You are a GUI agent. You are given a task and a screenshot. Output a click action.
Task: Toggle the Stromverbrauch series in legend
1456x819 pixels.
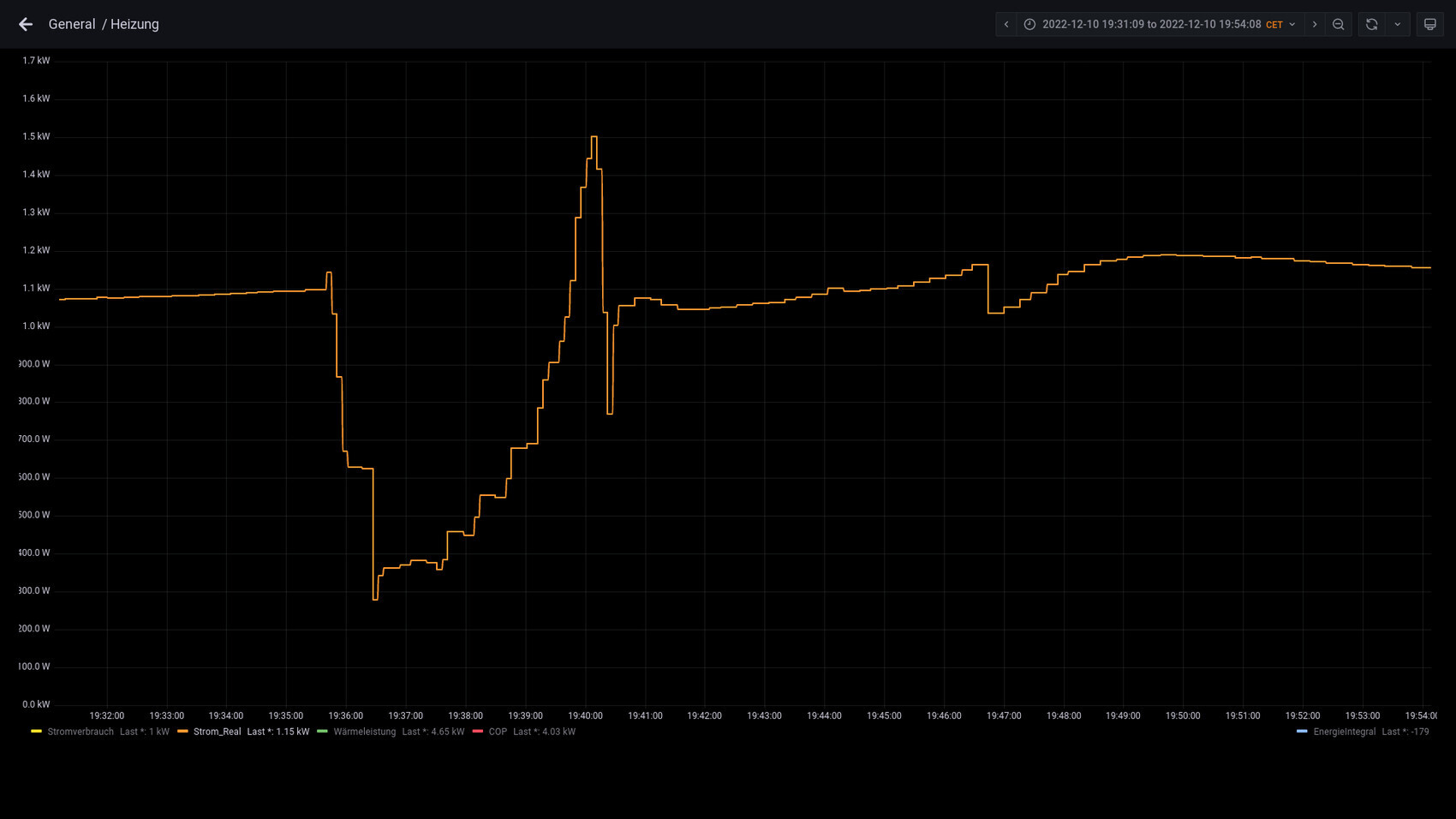coord(81,732)
